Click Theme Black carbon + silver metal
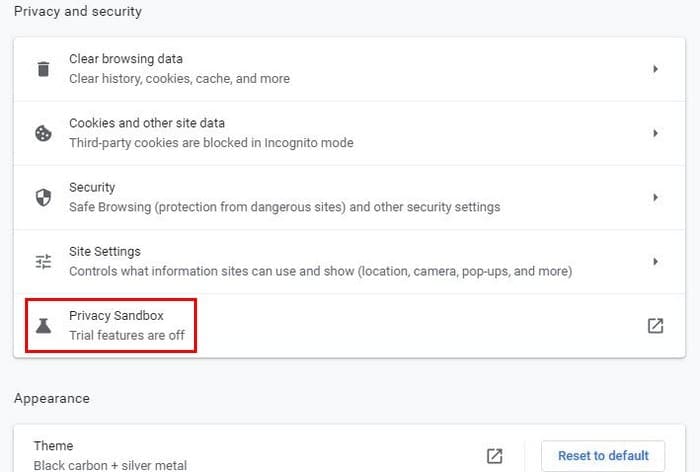The height and width of the screenshot is (472, 700). click(110, 455)
